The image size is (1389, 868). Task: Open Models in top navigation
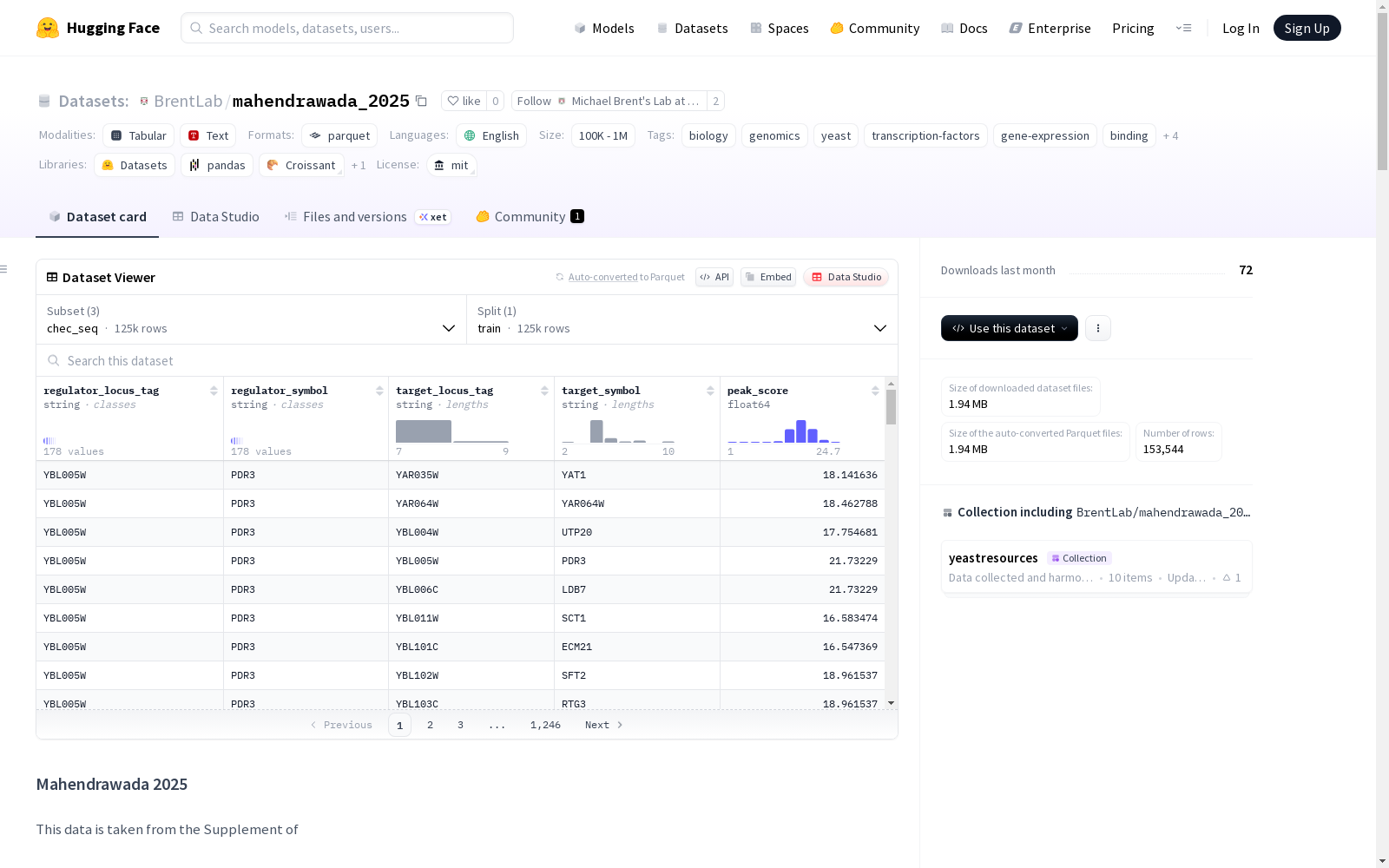[x=604, y=28]
